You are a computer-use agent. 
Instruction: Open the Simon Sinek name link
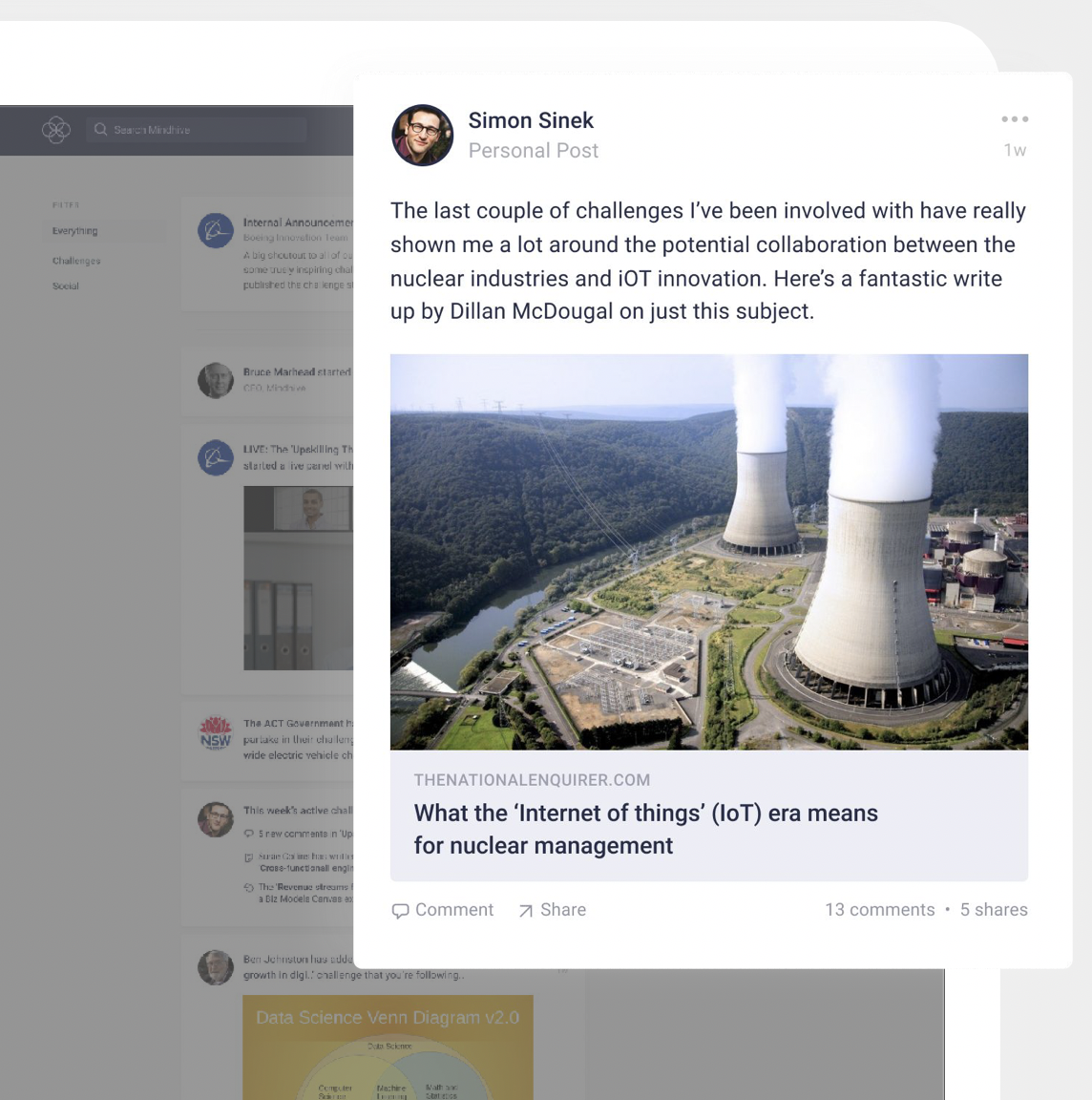(531, 120)
